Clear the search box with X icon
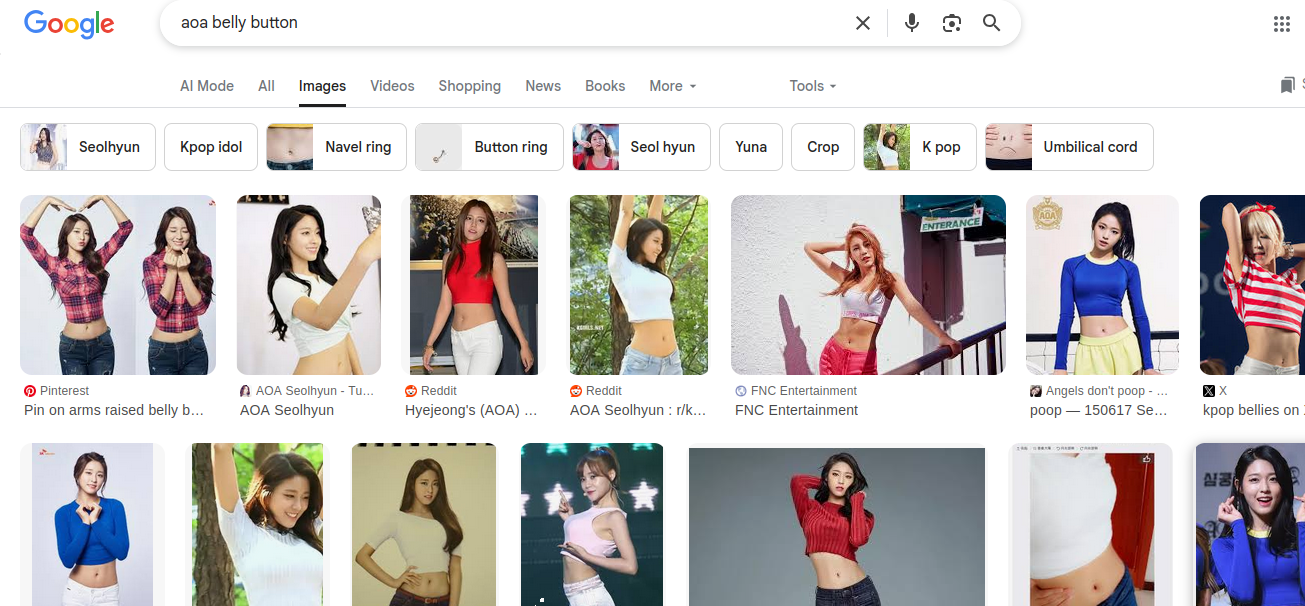Image resolution: width=1305 pixels, height=606 pixels. pyautogui.click(x=863, y=23)
